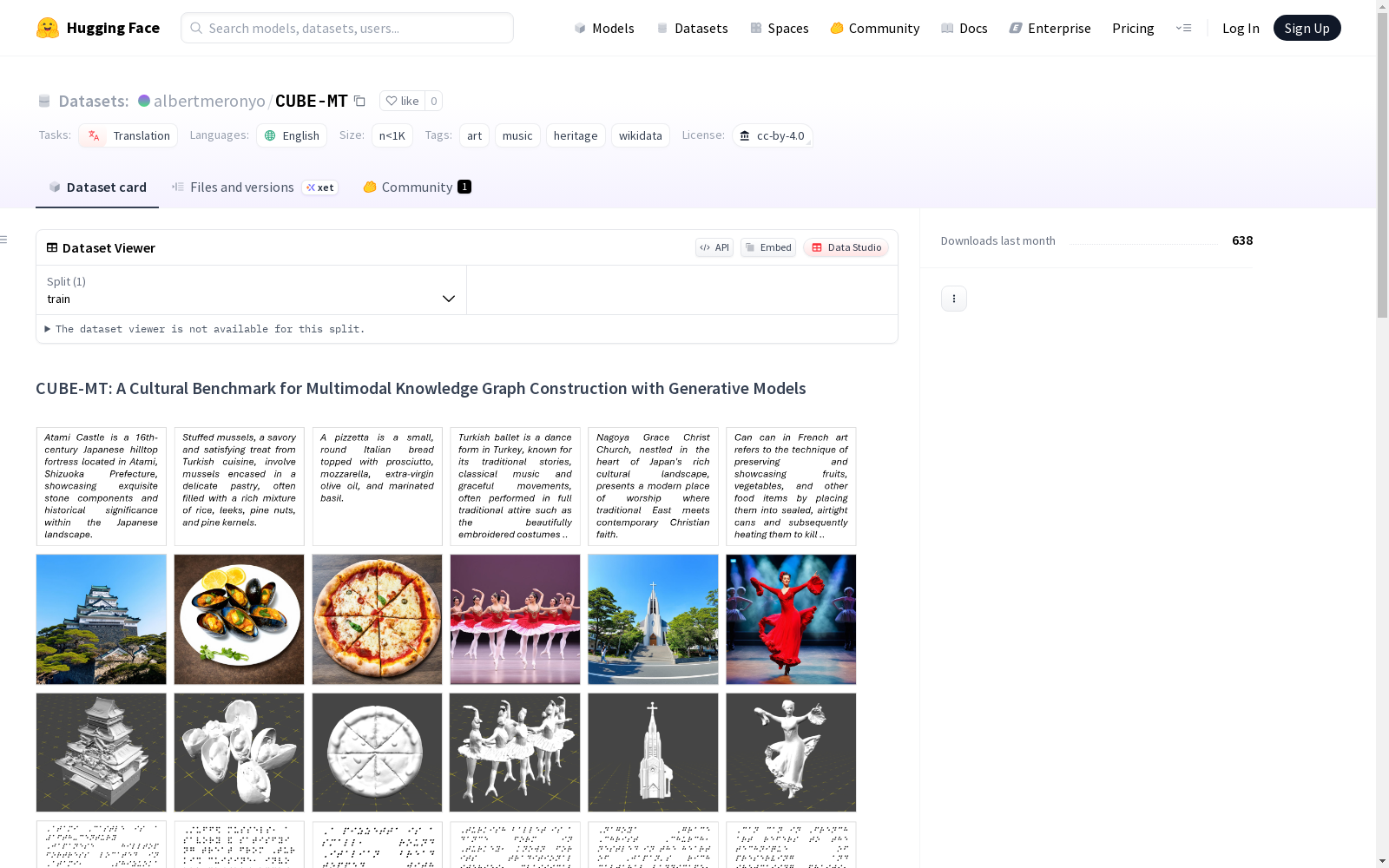Click albertmeronyo user avatar
Image resolution: width=1389 pixels, height=868 pixels.
(x=144, y=101)
